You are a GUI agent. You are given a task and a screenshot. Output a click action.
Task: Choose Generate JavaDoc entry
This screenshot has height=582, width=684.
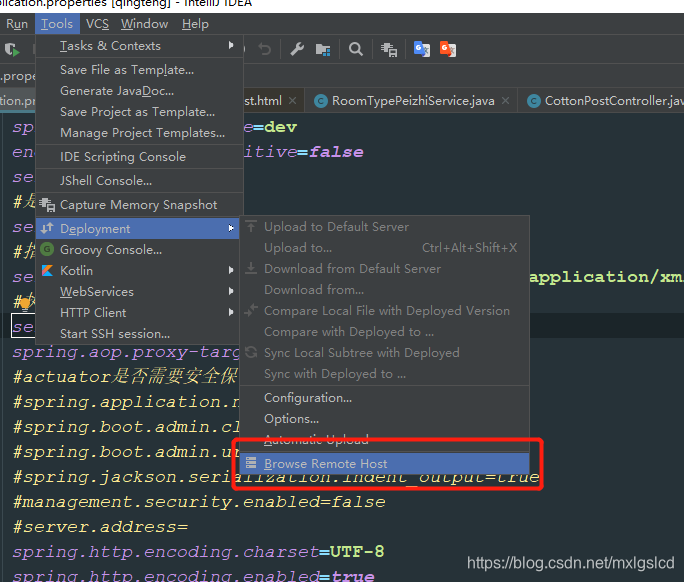pyautogui.click(x=139, y=91)
